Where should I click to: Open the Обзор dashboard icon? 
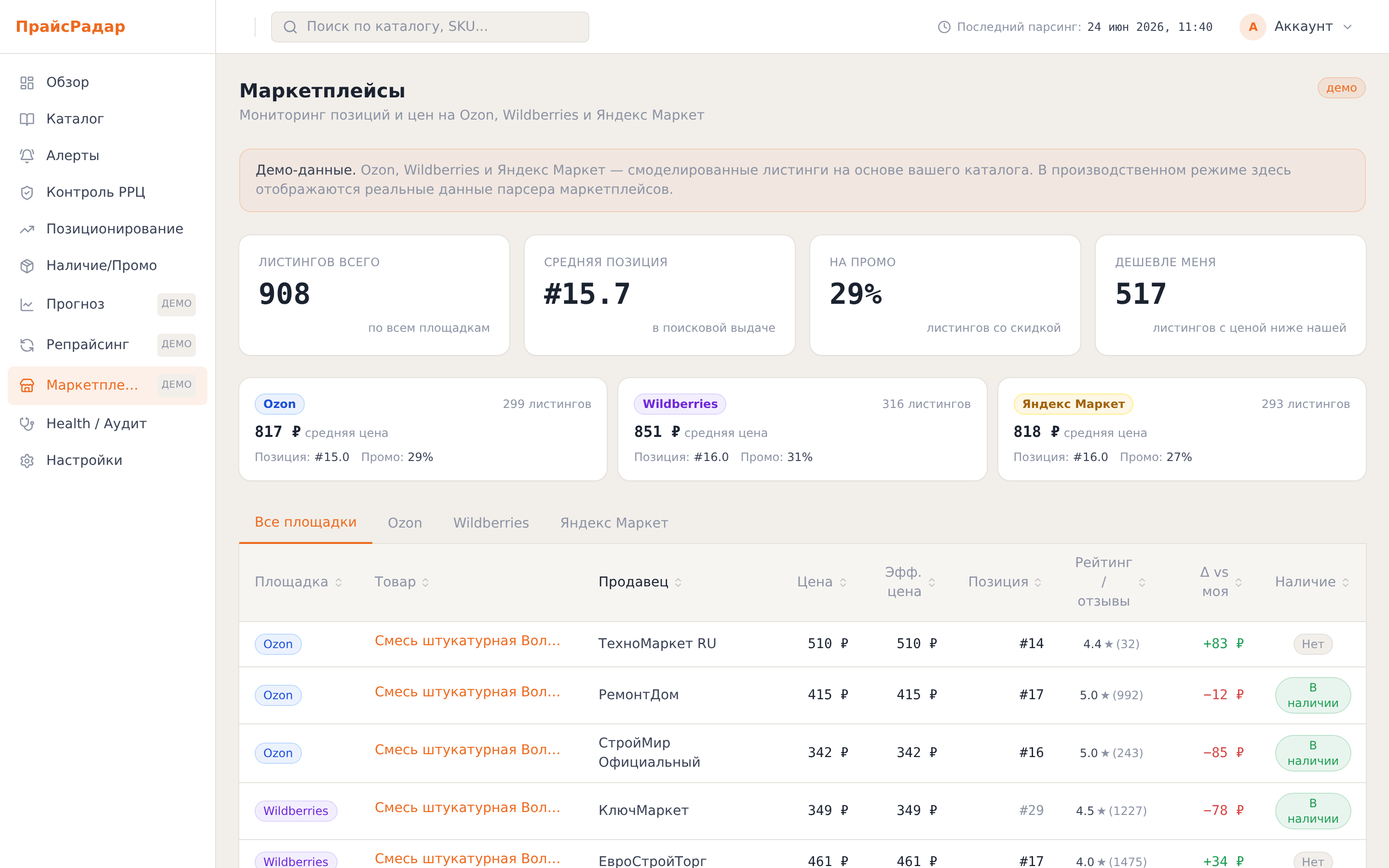(x=27, y=82)
